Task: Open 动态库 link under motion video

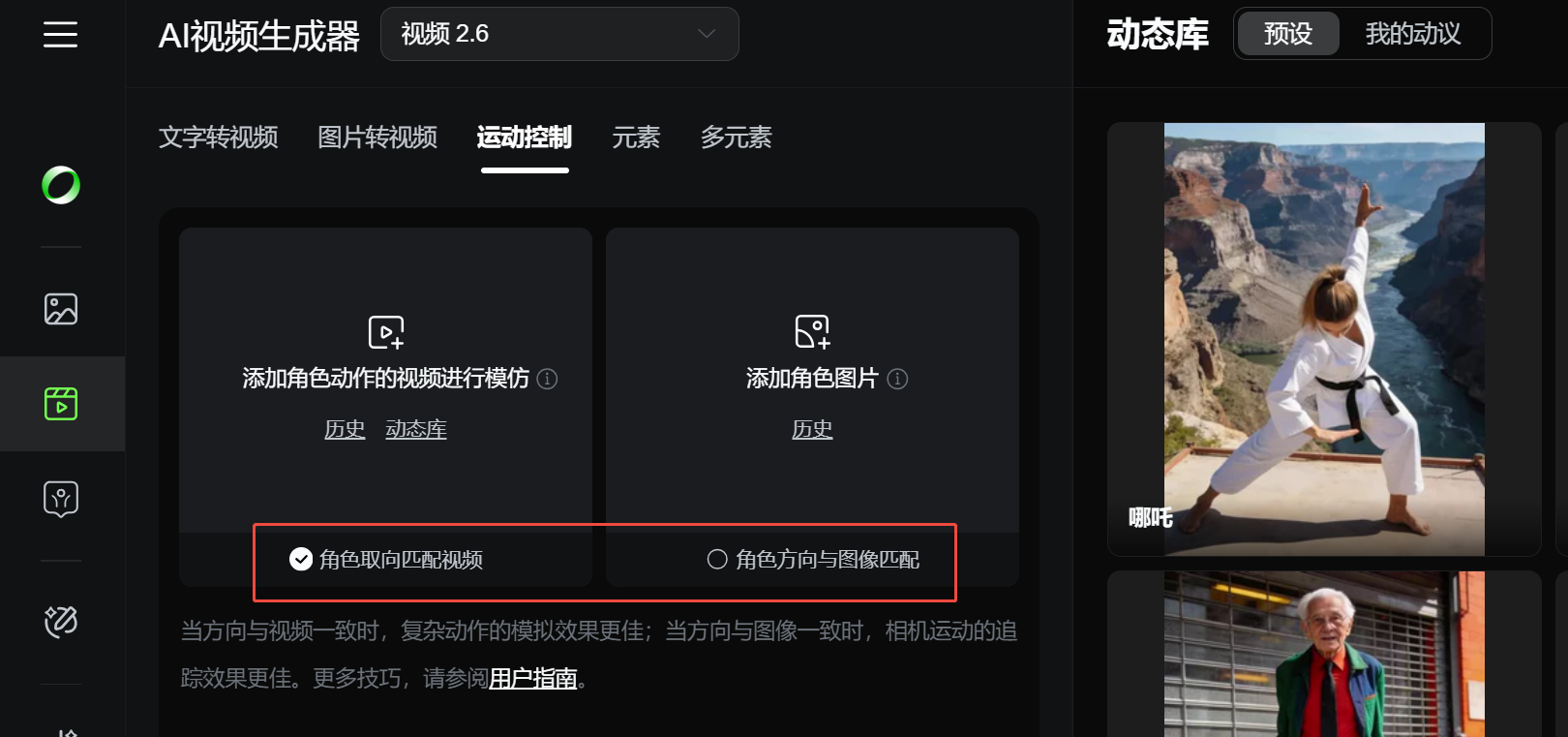Action: [x=416, y=429]
